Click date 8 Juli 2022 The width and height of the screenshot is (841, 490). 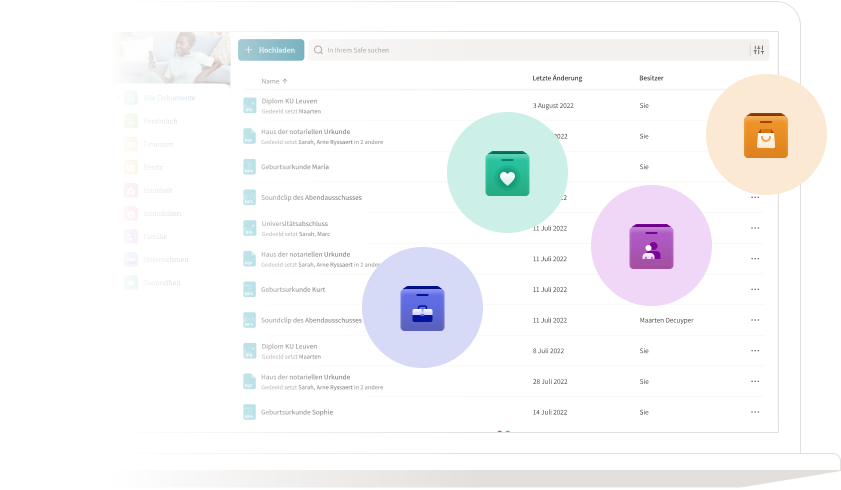pos(548,351)
